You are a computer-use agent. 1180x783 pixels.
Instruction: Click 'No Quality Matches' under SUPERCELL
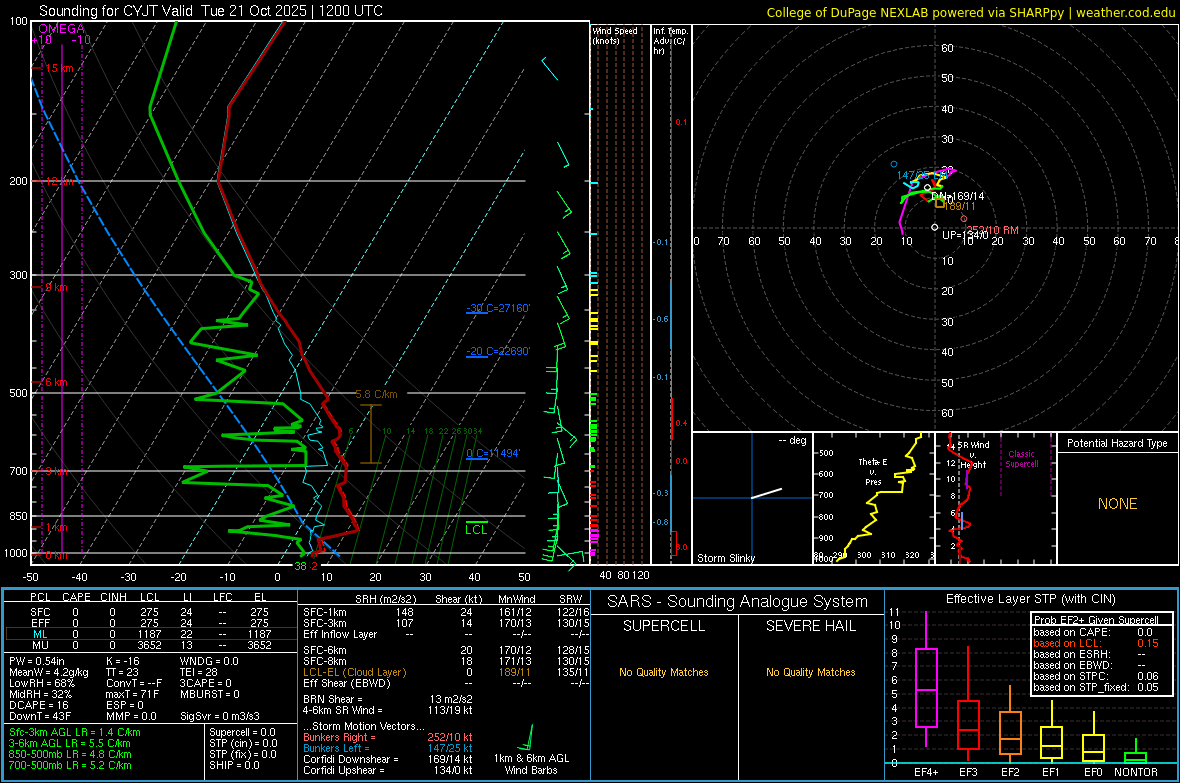[664, 672]
